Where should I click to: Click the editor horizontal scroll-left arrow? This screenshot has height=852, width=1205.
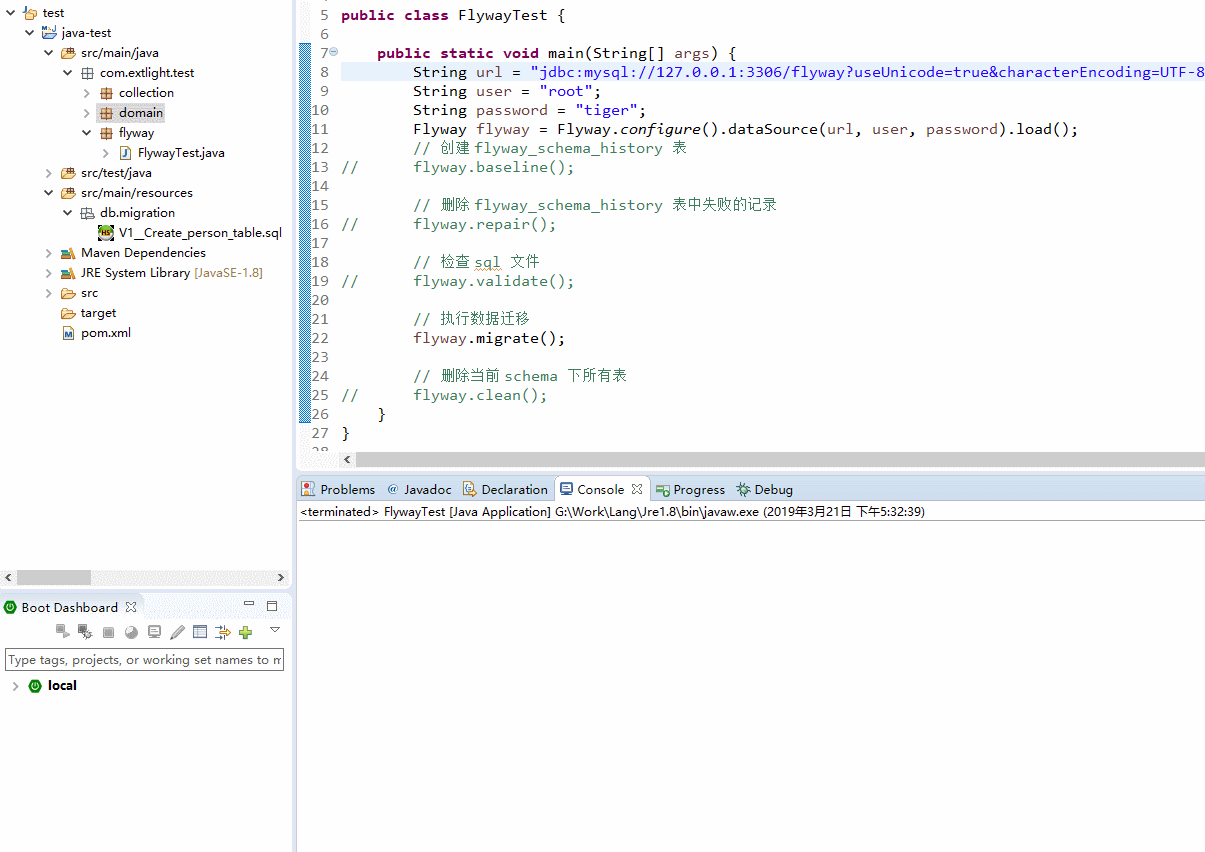point(348,459)
